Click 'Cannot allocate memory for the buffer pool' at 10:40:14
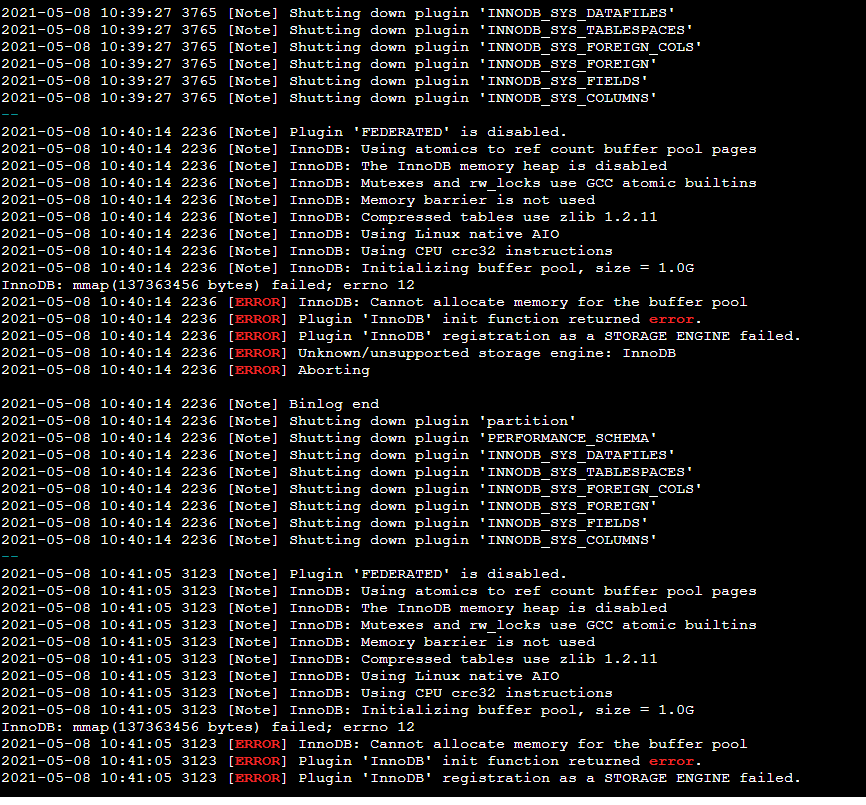The height and width of the screenshot is (805, 866). pyautogui.click(x=522, y=302)
